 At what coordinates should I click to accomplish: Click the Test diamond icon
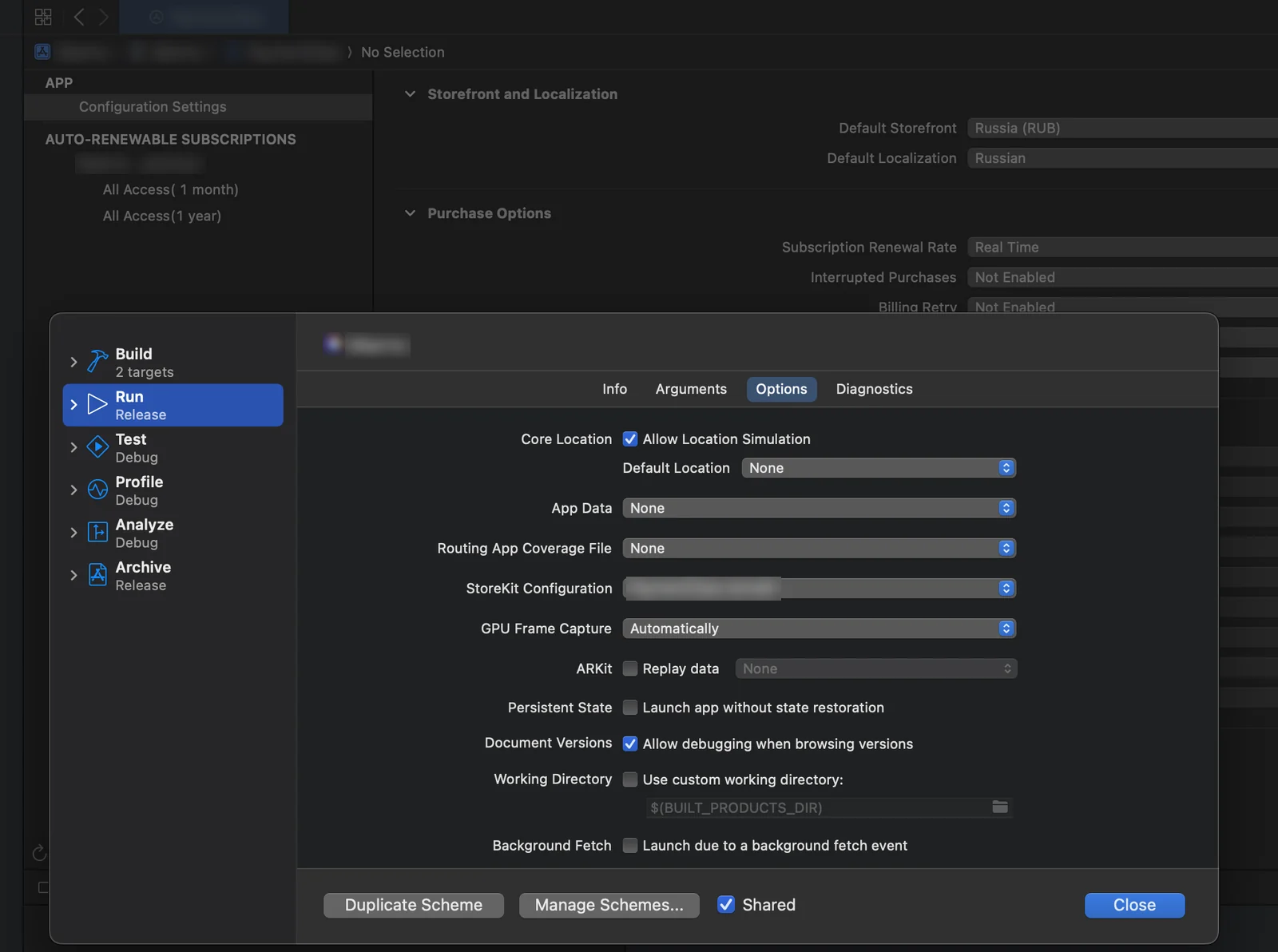[97, 447]
